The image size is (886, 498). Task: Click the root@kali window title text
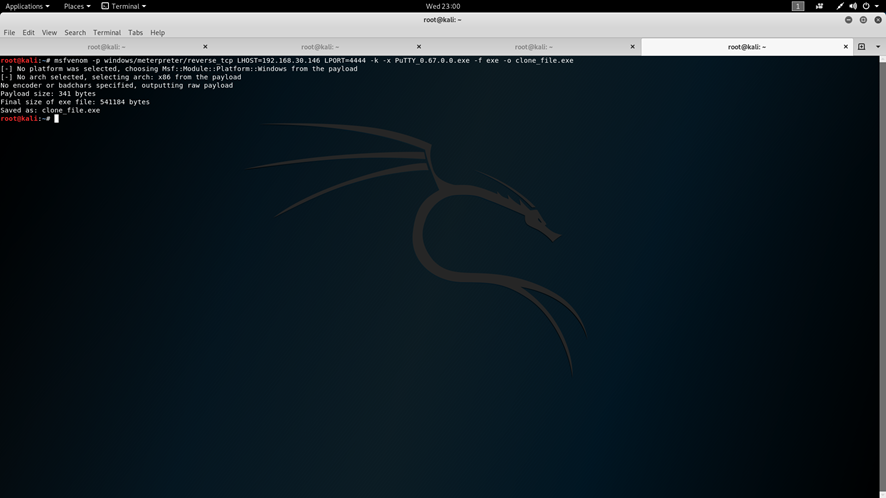click(x=442, y=20)
